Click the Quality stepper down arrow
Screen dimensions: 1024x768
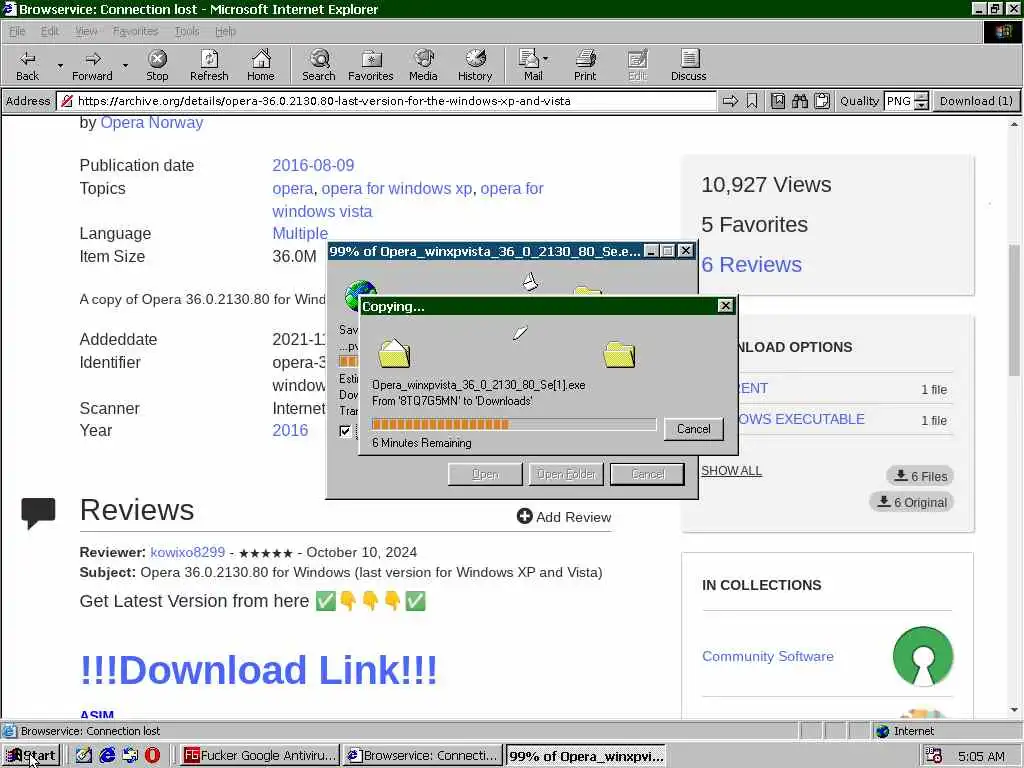click(x=921, y=105)
